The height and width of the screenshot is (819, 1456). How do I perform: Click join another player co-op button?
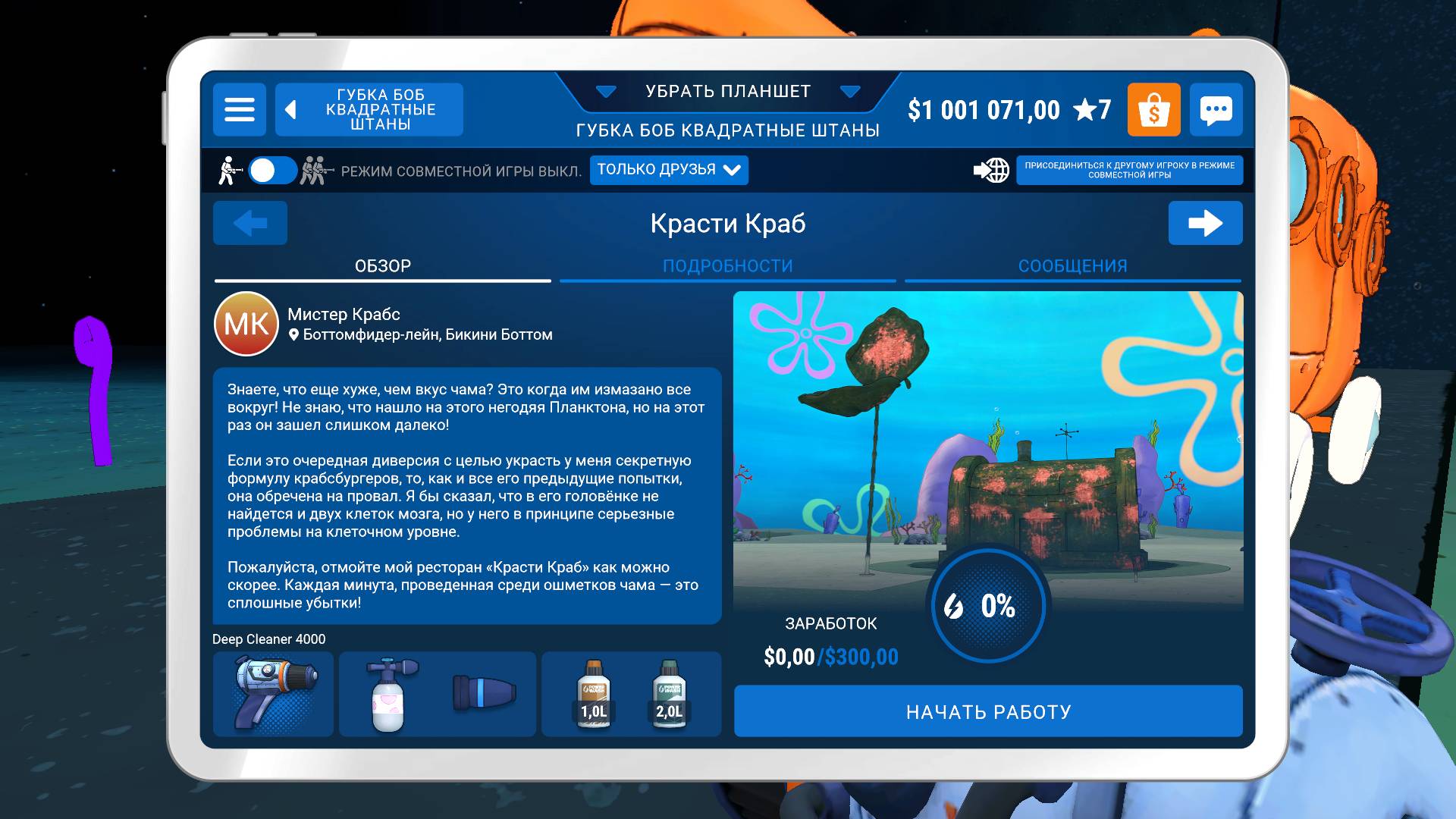point(1128,170)
